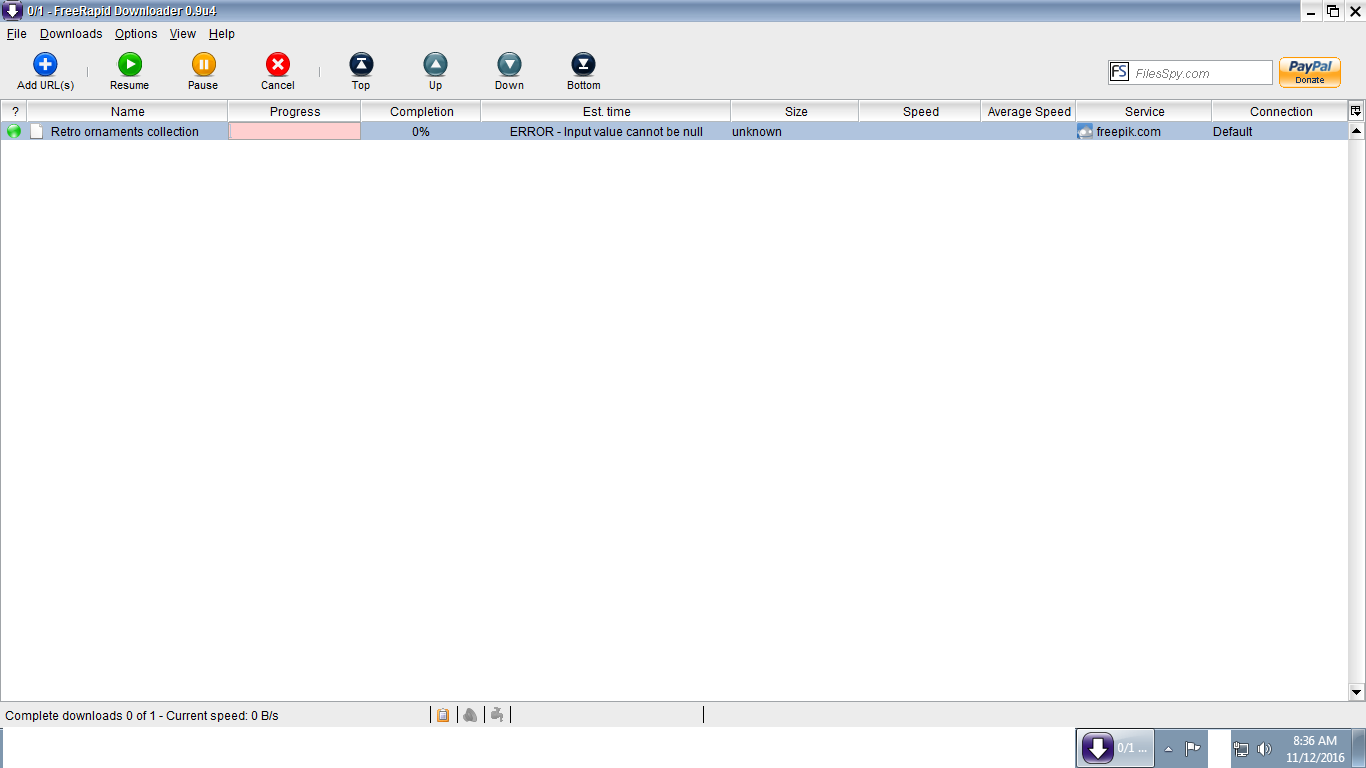
Task: Move download to Top of queue
Action: [x=361, y=65]
